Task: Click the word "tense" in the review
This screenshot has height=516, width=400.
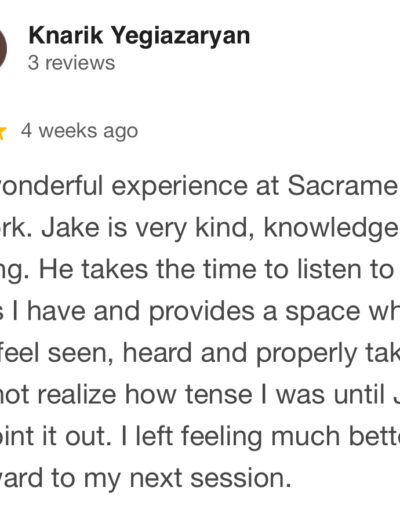Action: click(219, 396)
